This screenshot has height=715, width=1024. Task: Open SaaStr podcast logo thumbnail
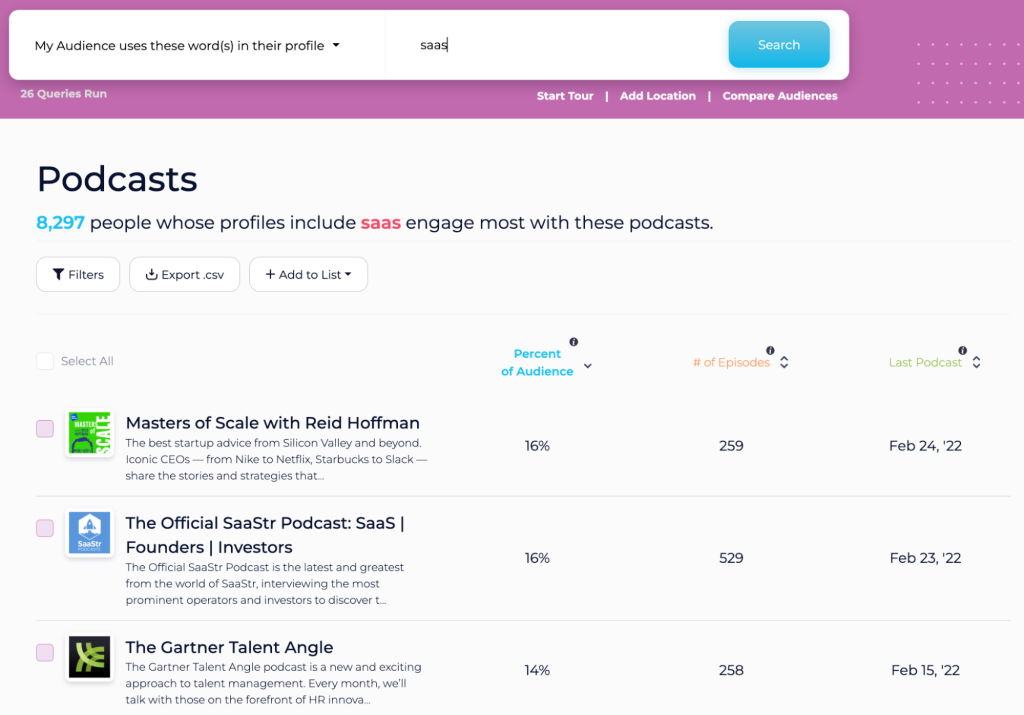pyautogui.click(x=89, y=533)
